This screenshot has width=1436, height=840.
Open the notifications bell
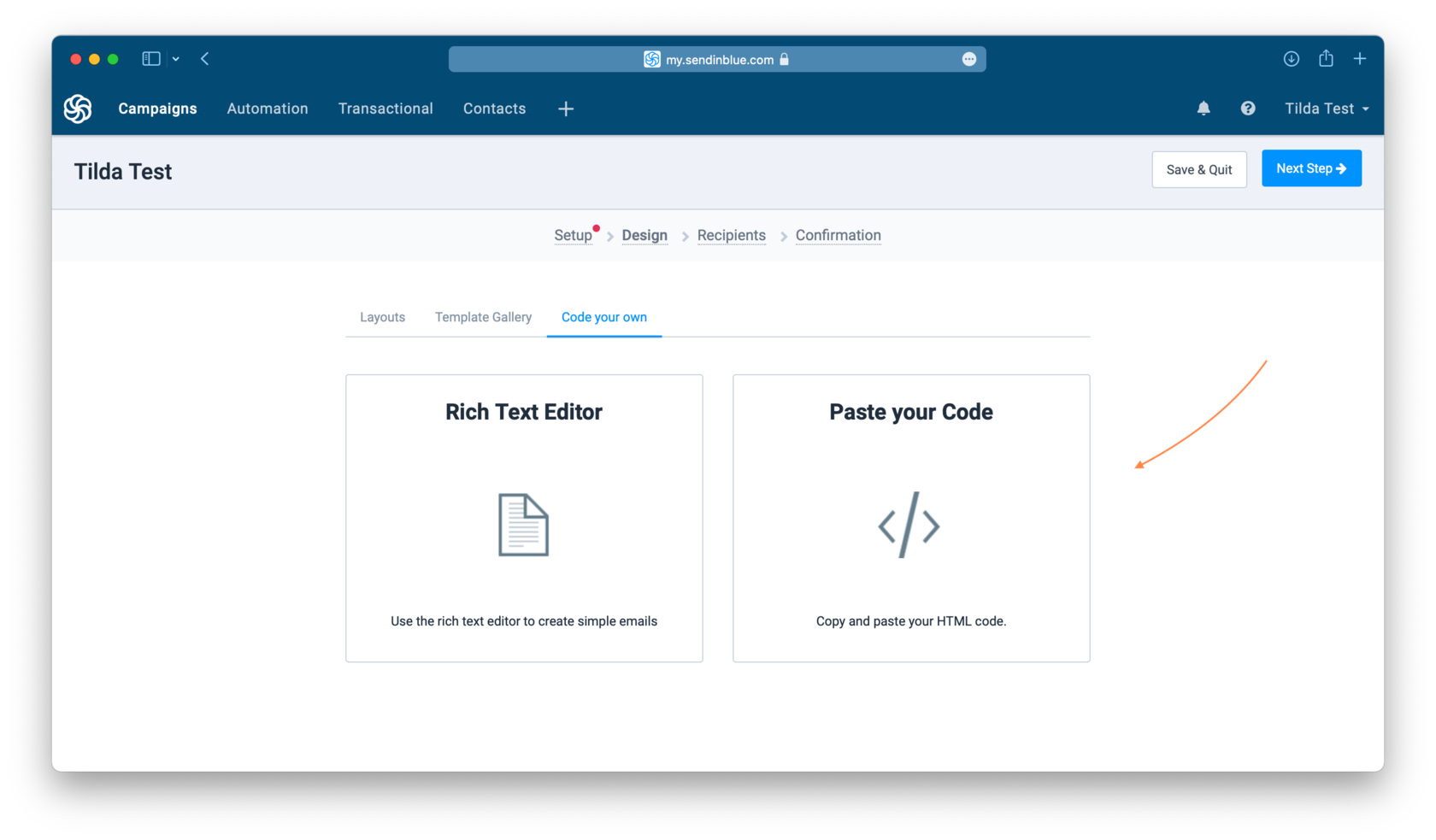coord(1204,109)
